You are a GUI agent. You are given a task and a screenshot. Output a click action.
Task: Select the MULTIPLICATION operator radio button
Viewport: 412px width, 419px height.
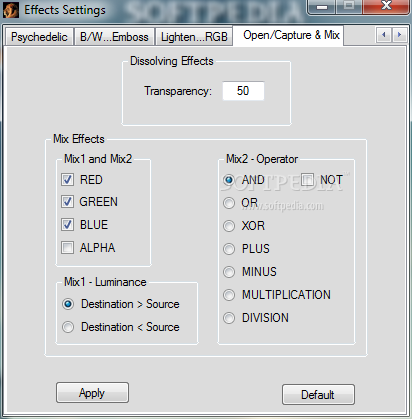click(x=229, y=295)
